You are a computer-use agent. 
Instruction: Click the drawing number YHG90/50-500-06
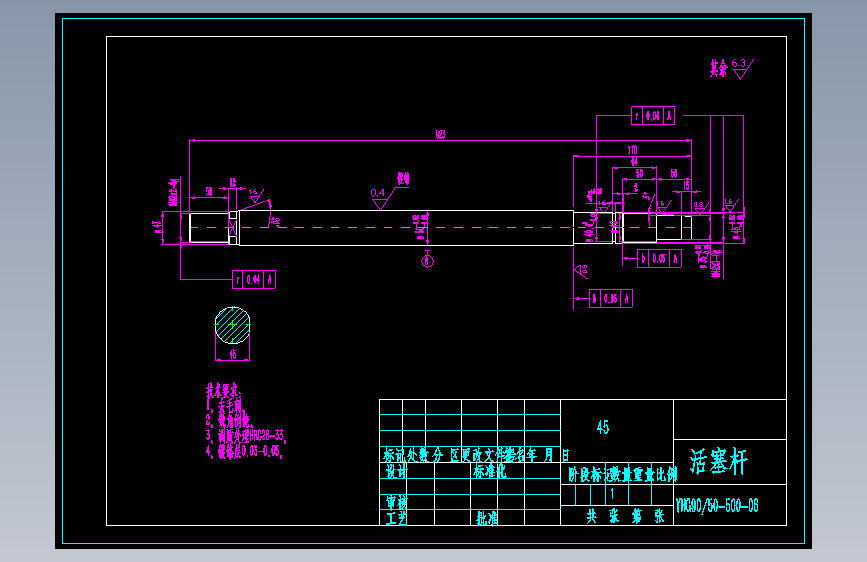(717, 506)
